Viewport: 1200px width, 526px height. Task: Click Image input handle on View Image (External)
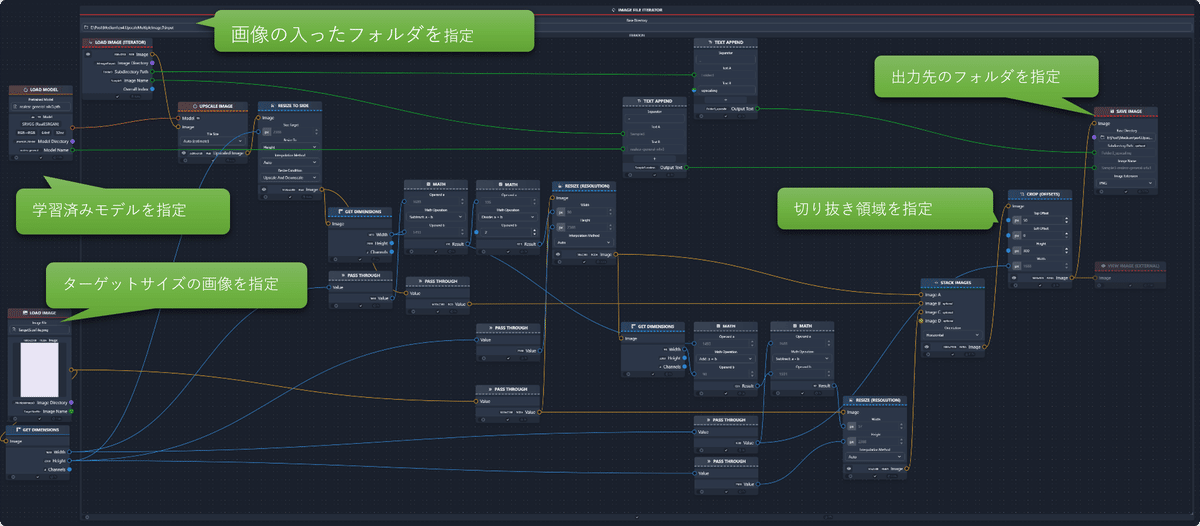[x=1095, y=278]
